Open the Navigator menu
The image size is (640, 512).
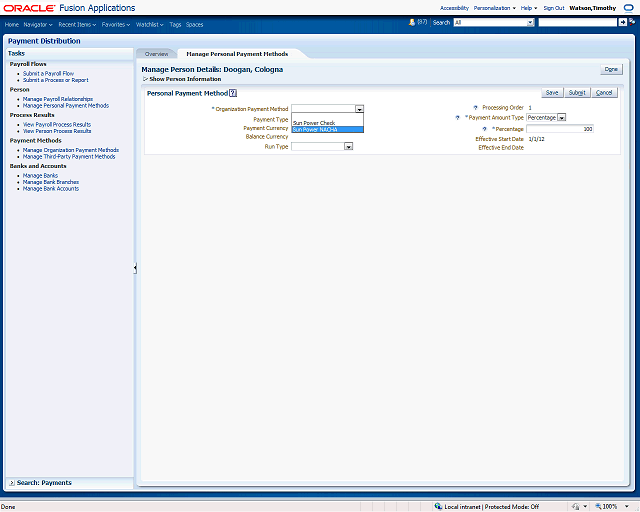(38, 24)
